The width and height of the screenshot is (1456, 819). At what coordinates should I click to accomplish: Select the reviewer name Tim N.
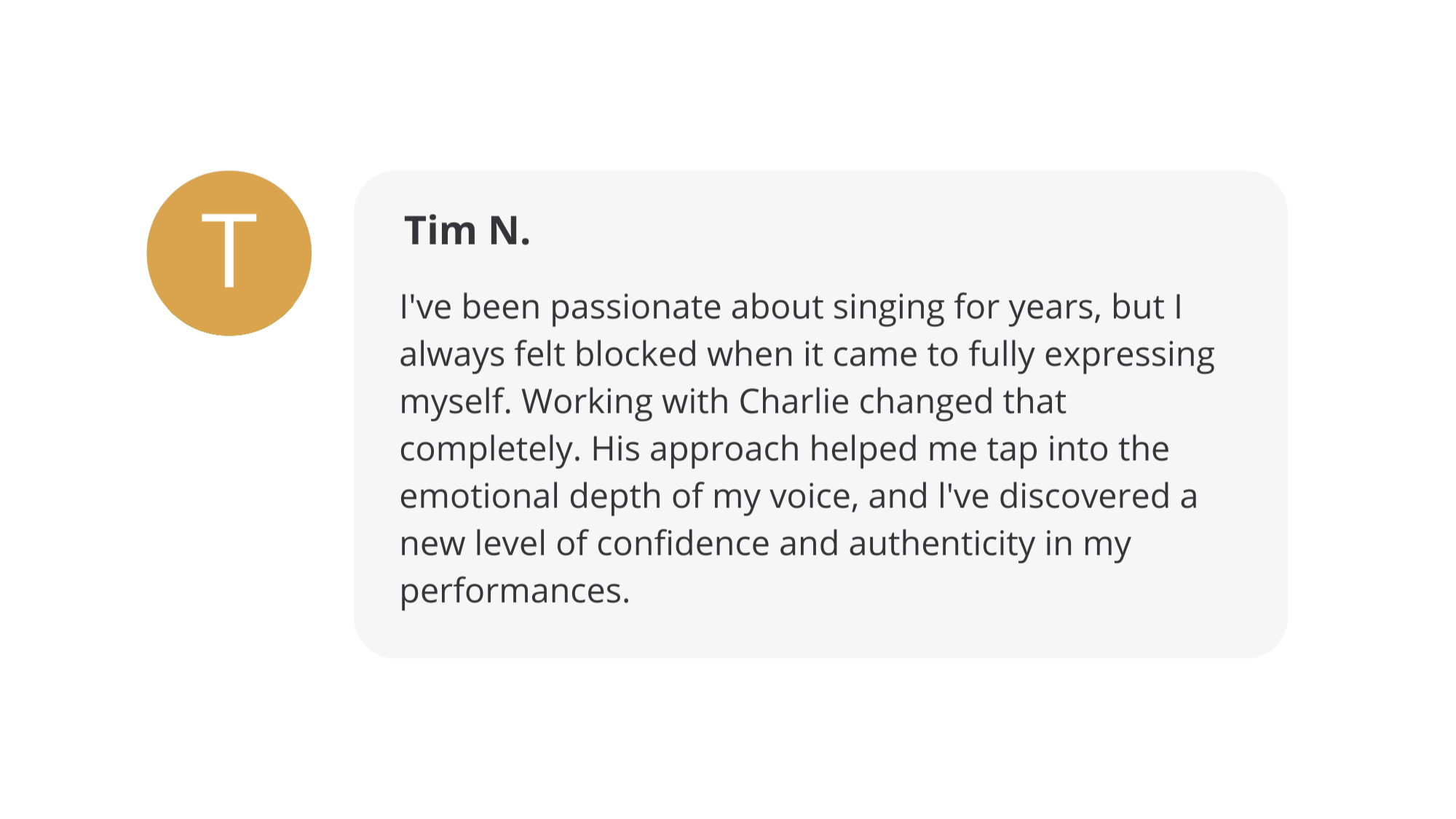pos(467,231)
